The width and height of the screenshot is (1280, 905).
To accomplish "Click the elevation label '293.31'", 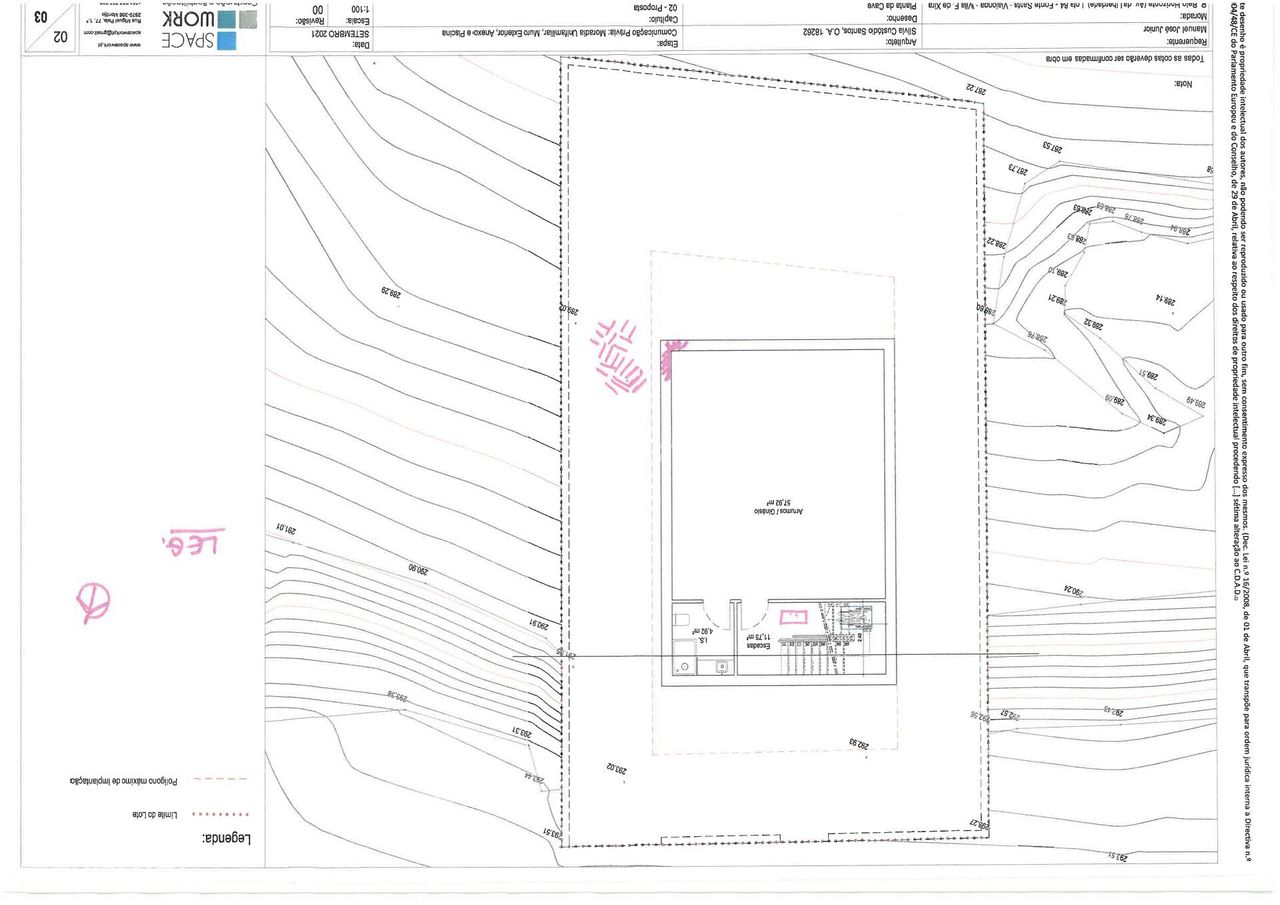I will tap(523, 731).
